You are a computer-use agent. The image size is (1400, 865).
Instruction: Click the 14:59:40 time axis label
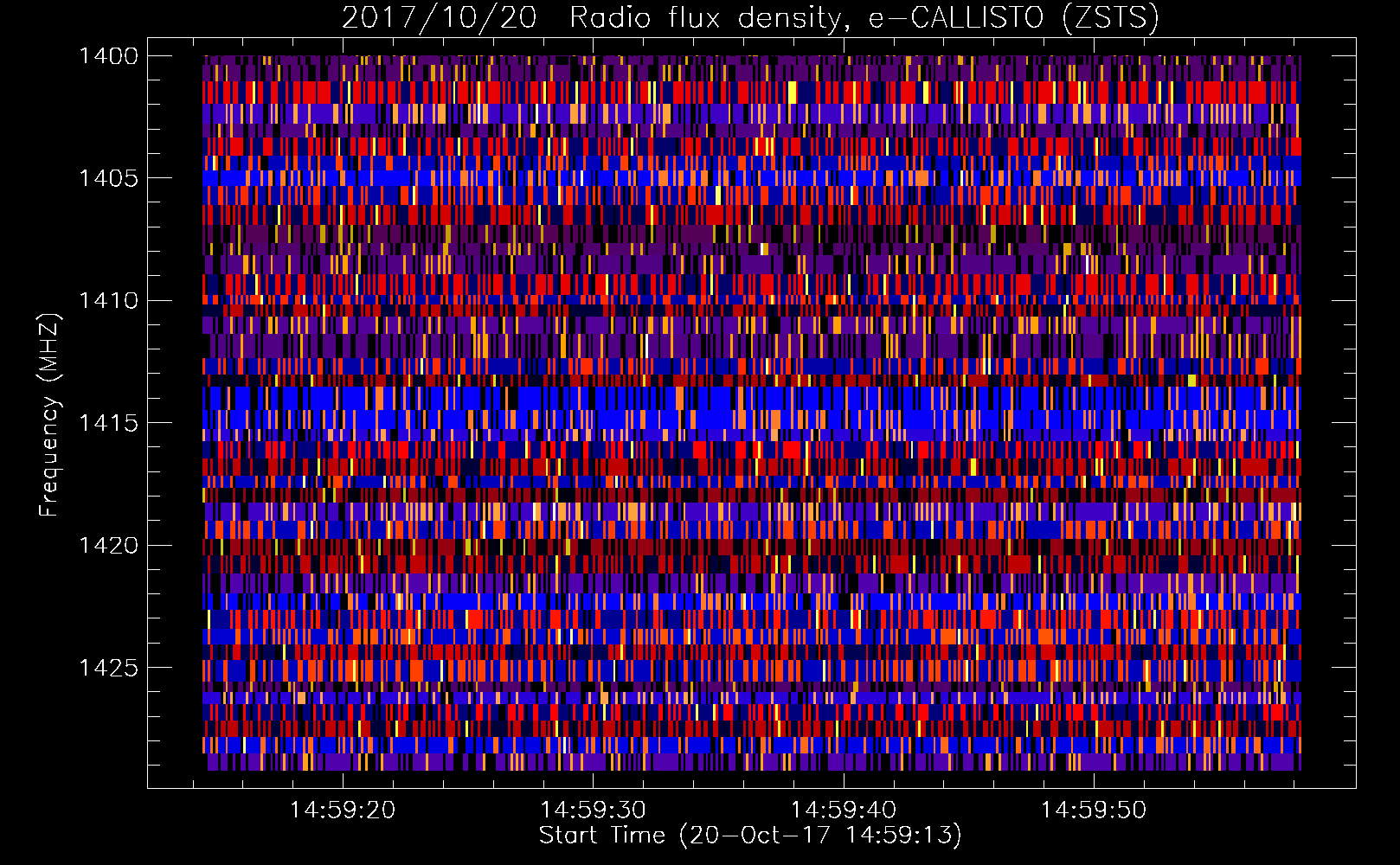[844, 810]
